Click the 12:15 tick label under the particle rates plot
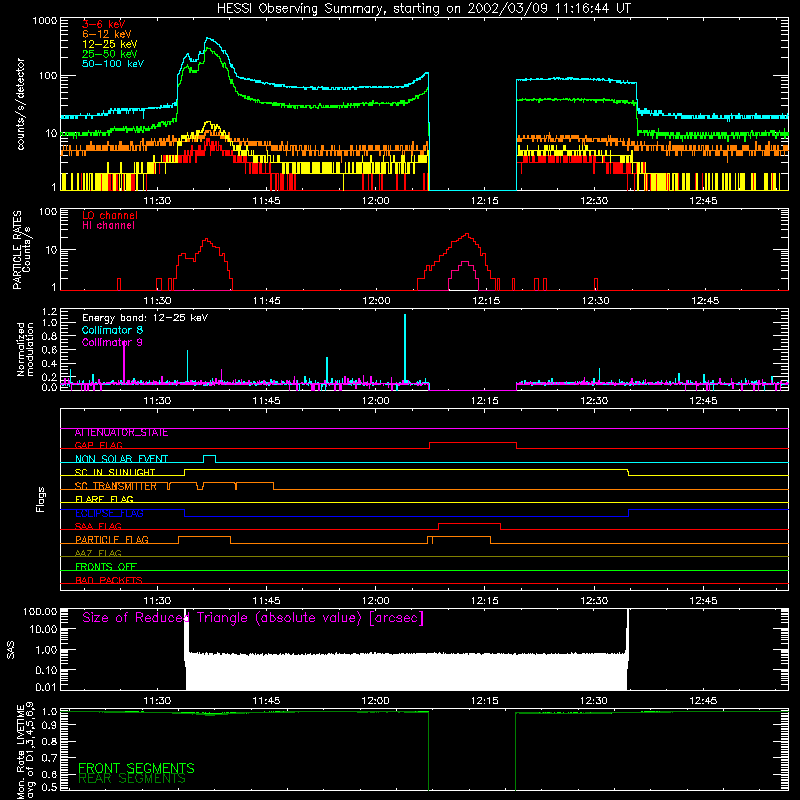Viewport: 800px width, 800px height. tap(486, 301)
